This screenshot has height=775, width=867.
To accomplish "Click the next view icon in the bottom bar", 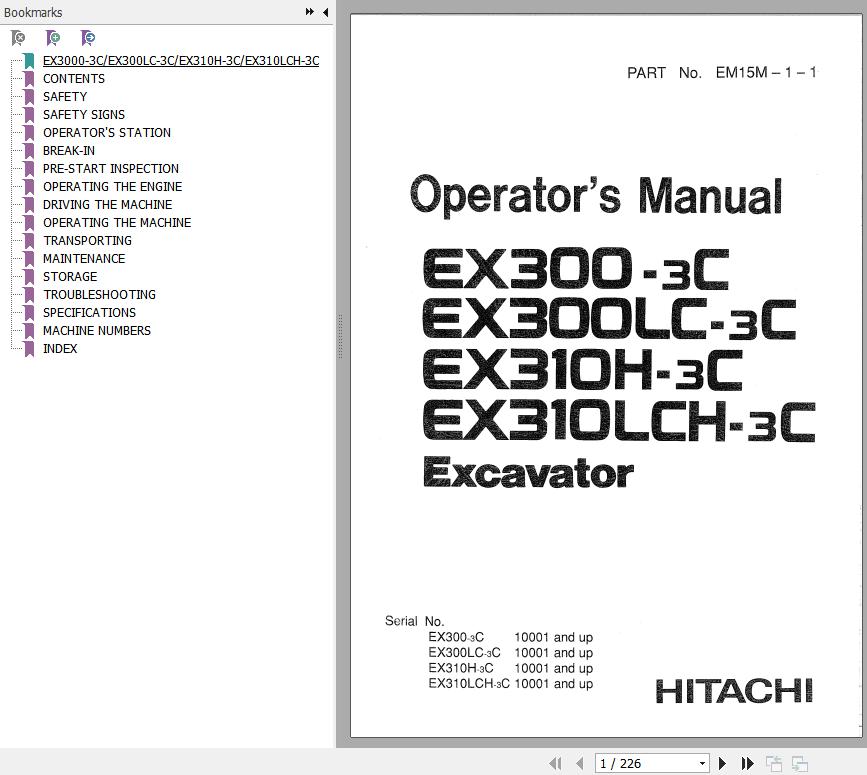I will (800, 763).
